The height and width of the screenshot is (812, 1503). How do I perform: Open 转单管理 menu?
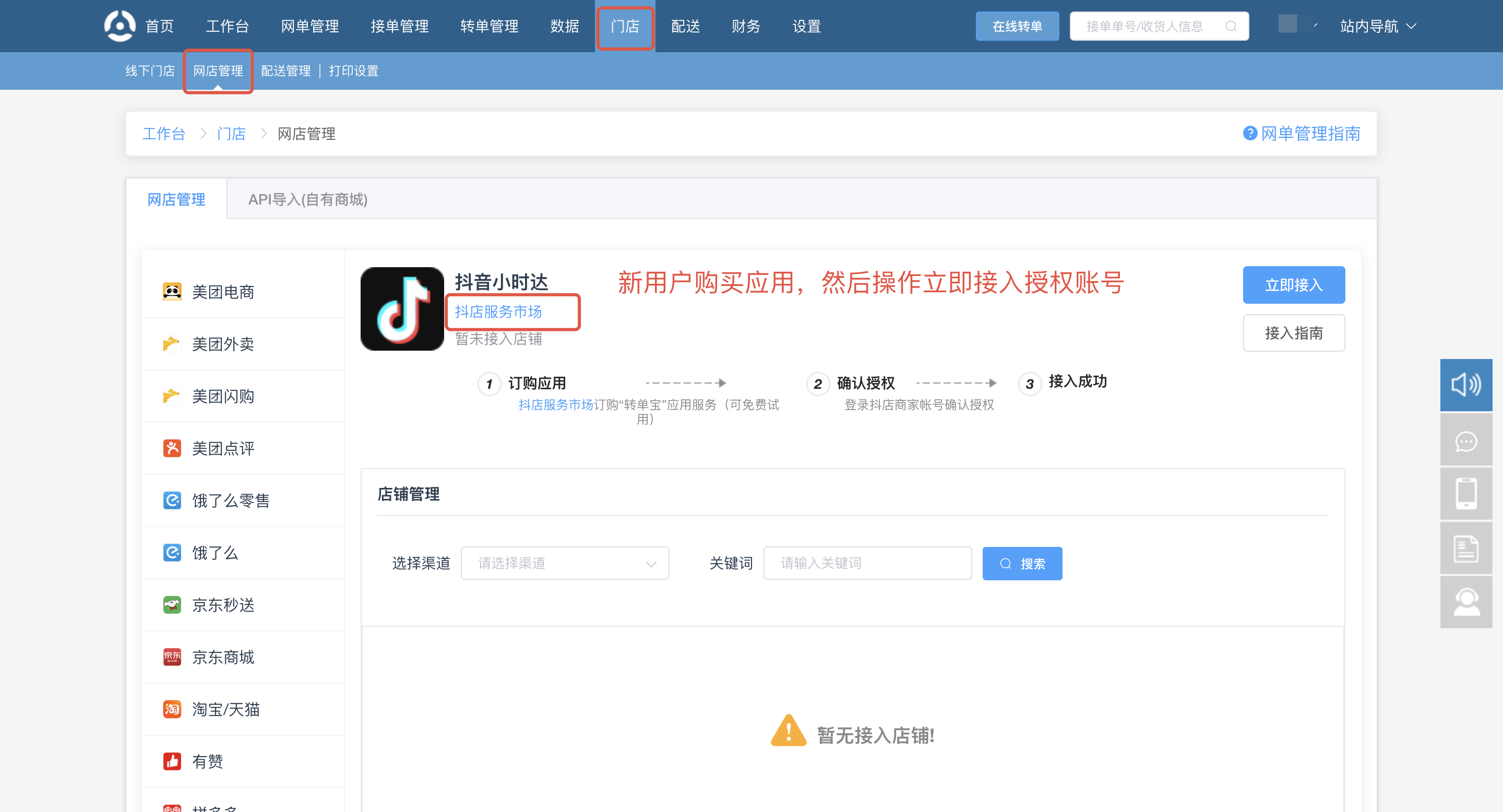pos(490,26)
